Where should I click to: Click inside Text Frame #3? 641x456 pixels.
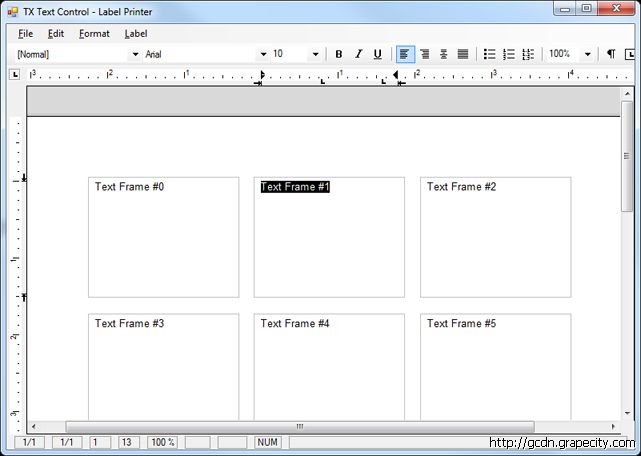pyautogui.click(x=163, y=370)
